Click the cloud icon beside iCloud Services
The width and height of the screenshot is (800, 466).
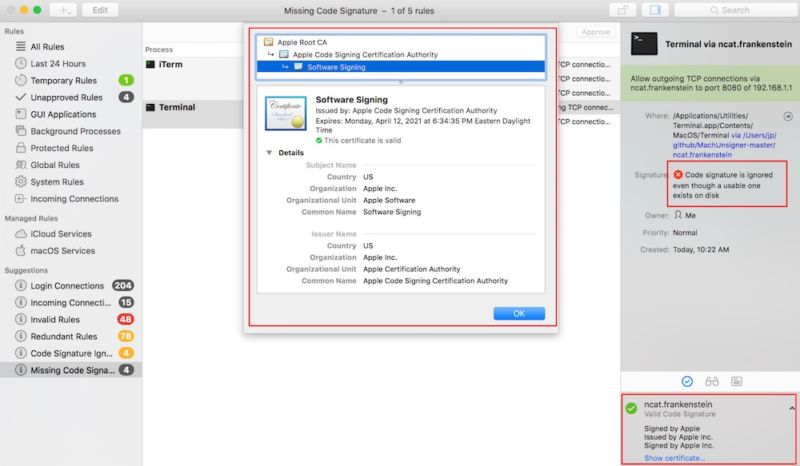coord(20,233)
